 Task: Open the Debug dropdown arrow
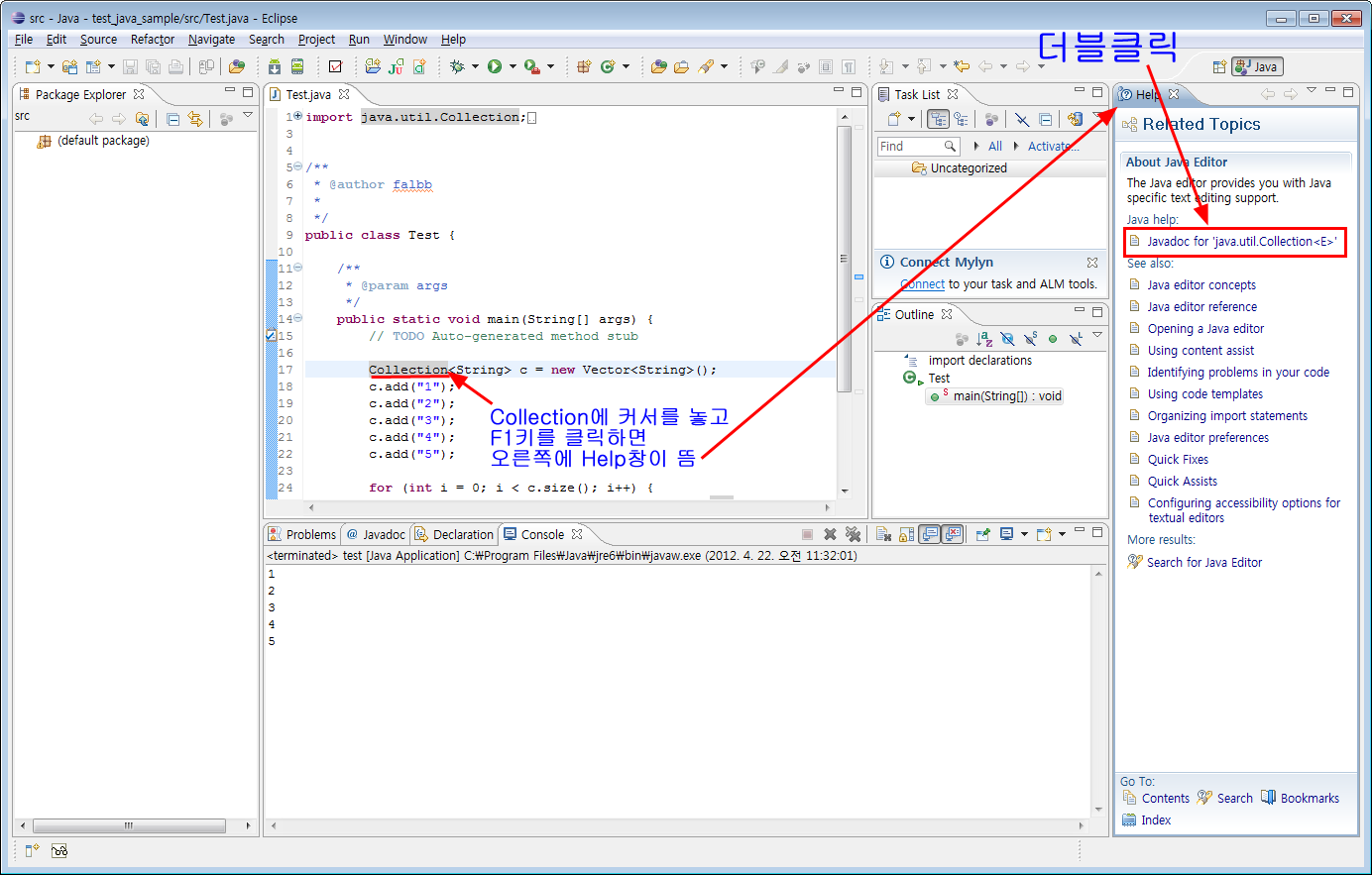tap(475, 66)
